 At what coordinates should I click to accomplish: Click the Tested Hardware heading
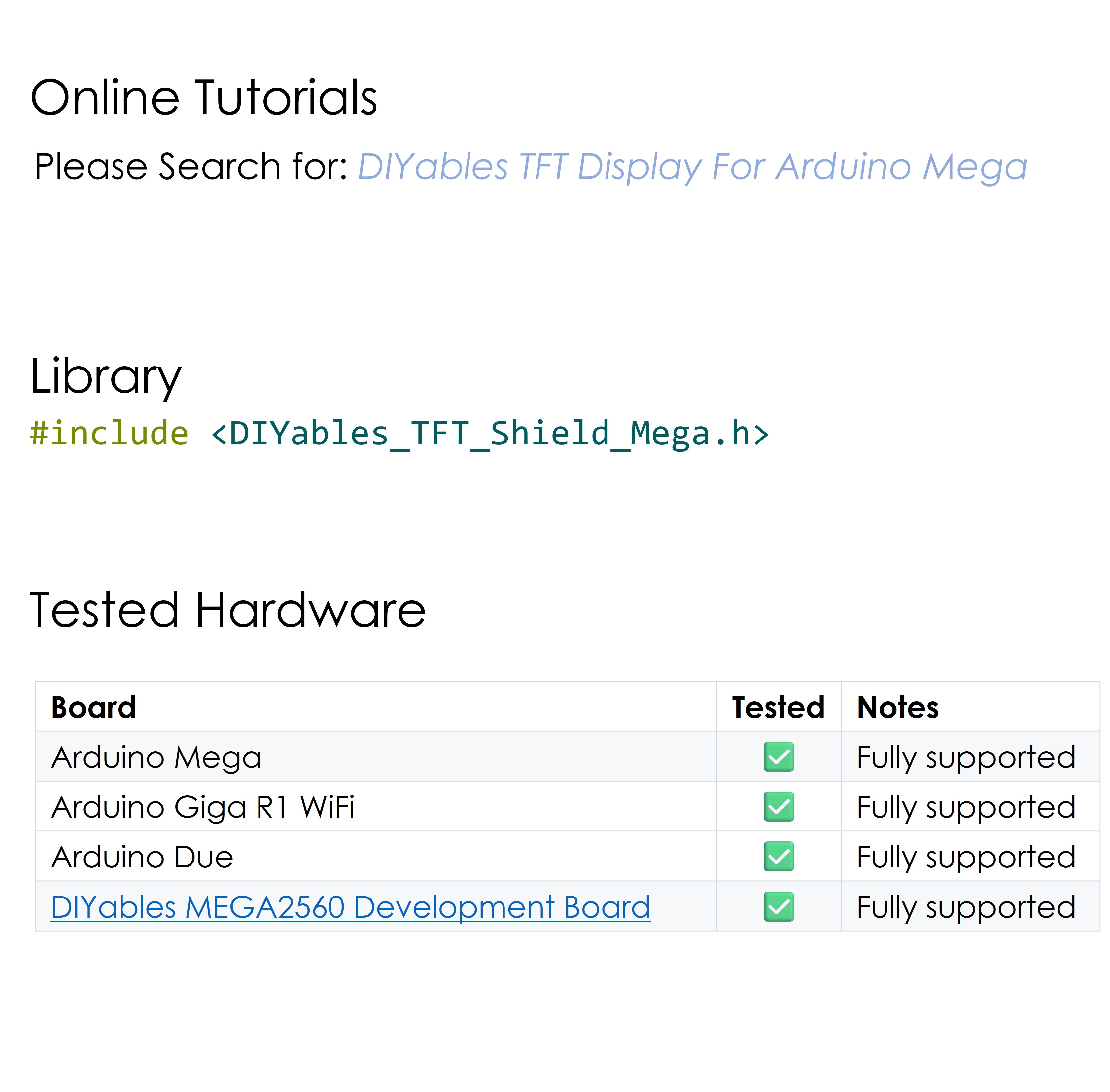click(x=227, y=610)
